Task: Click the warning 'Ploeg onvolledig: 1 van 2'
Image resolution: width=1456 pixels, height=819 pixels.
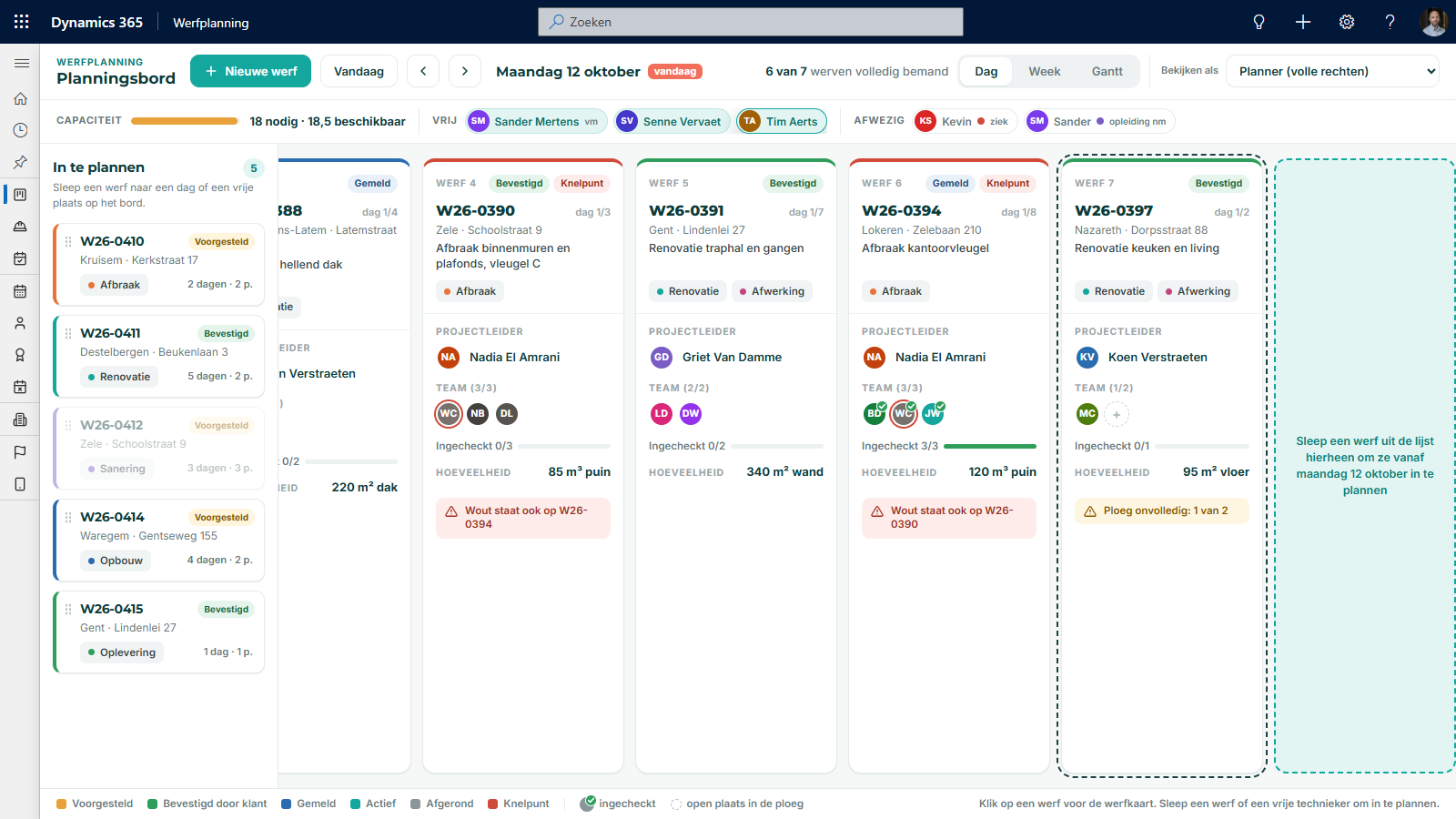Action: tap(1162, 511)
